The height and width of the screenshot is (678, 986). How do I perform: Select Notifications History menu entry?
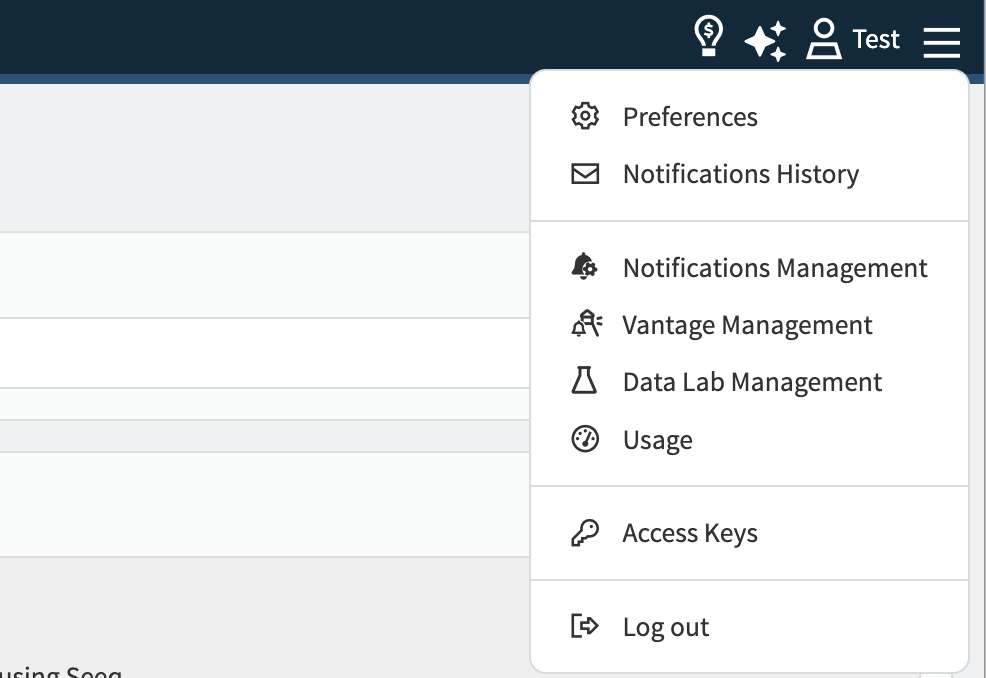coord(741,175)
